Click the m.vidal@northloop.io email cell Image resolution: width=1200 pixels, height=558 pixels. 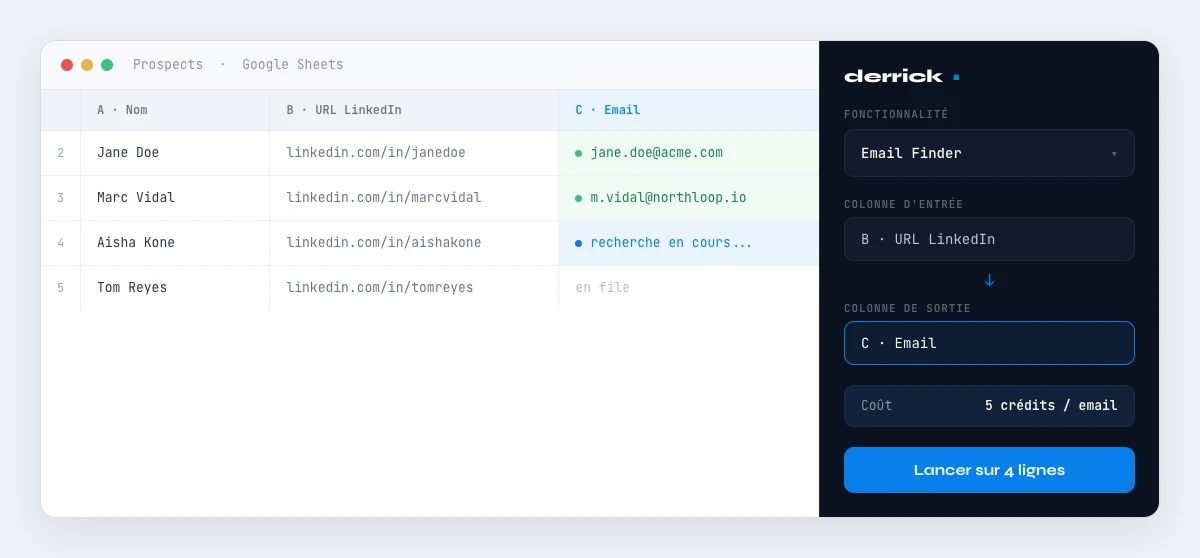(x=689, y=198)
